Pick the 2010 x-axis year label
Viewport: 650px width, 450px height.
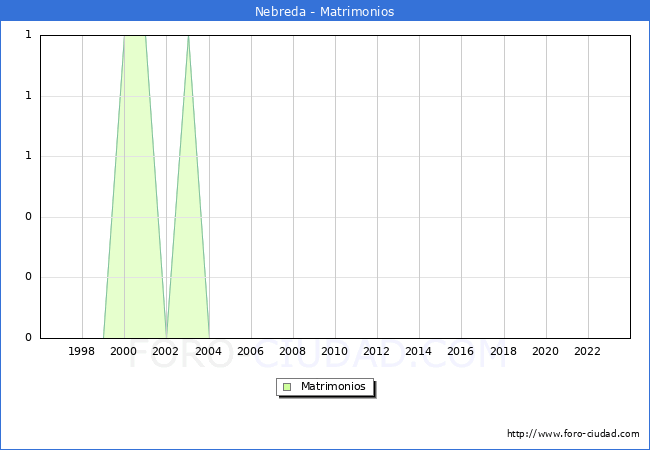click(x=334, y=351)
